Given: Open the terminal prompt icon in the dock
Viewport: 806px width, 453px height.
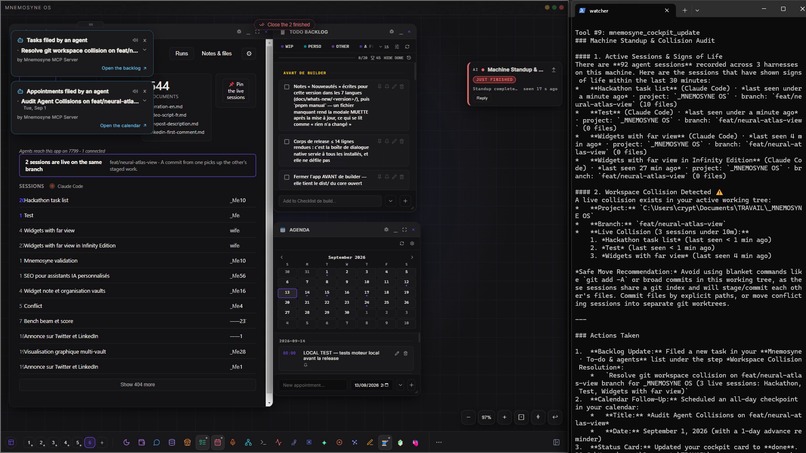Looking at the screenshot, I should click(x=263, y=442).
